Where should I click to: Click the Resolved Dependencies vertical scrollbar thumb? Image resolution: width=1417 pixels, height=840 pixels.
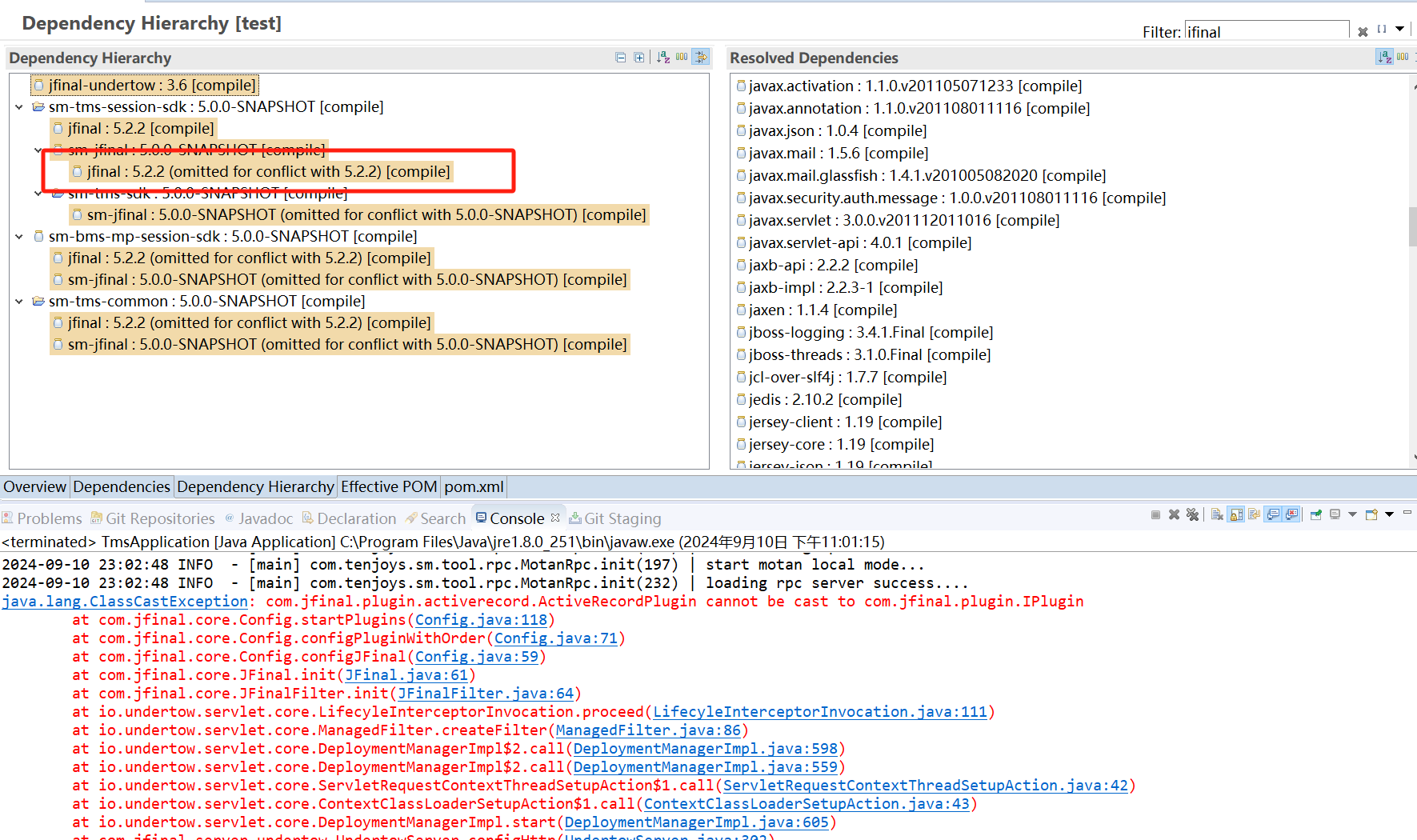pos(1413,226)
